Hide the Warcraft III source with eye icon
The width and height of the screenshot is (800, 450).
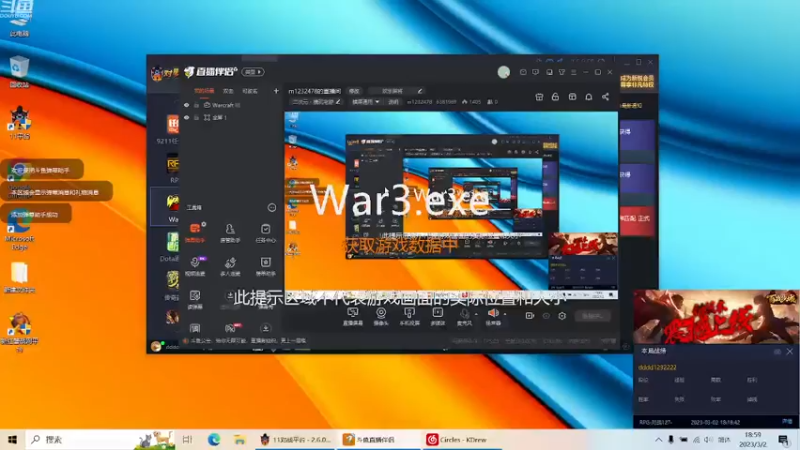click(186, 105)
